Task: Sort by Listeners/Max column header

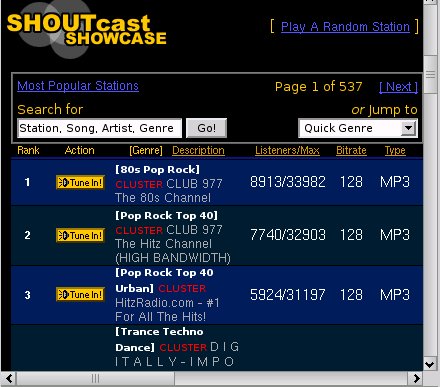Action: (287, 150)
